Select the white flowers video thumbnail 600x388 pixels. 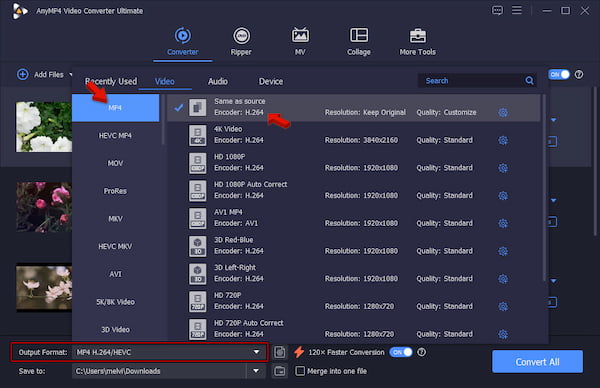click(44, 127)
